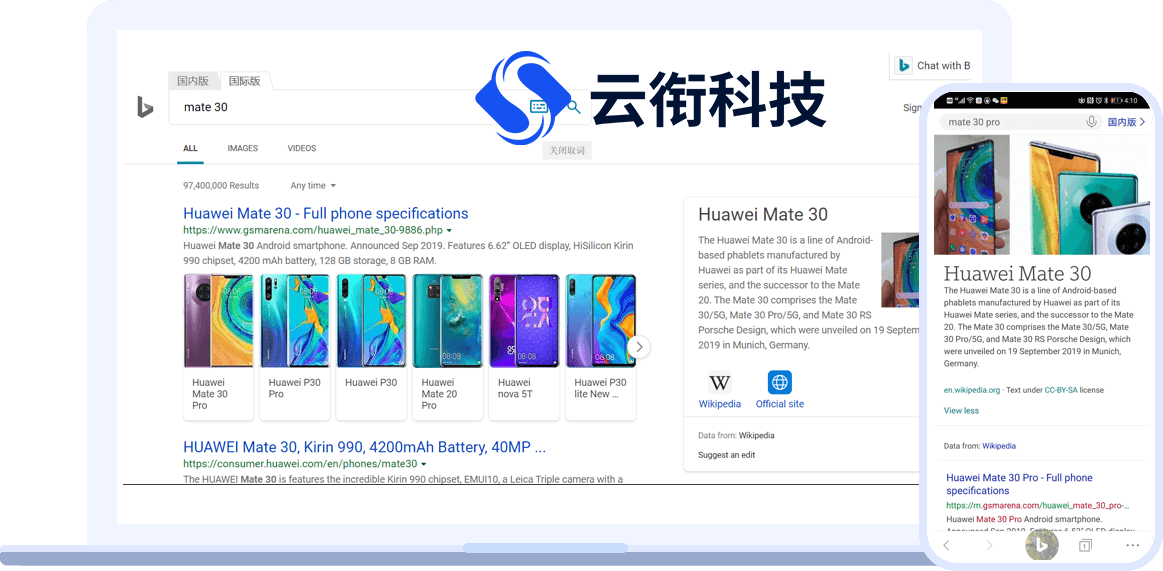Open the Wikipedia icon in Huawei Mate 30 panel
1163x571 pixels.
[719, 383]
